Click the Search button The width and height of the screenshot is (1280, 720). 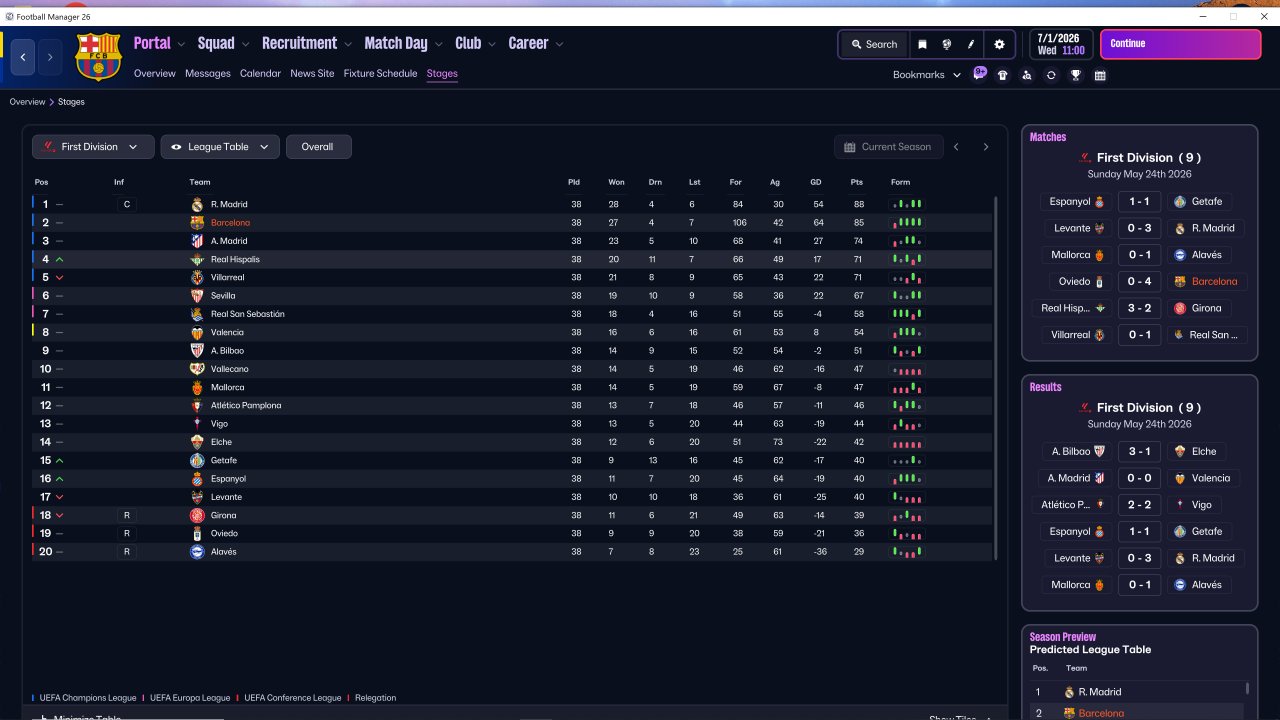[x=874, y=44]
